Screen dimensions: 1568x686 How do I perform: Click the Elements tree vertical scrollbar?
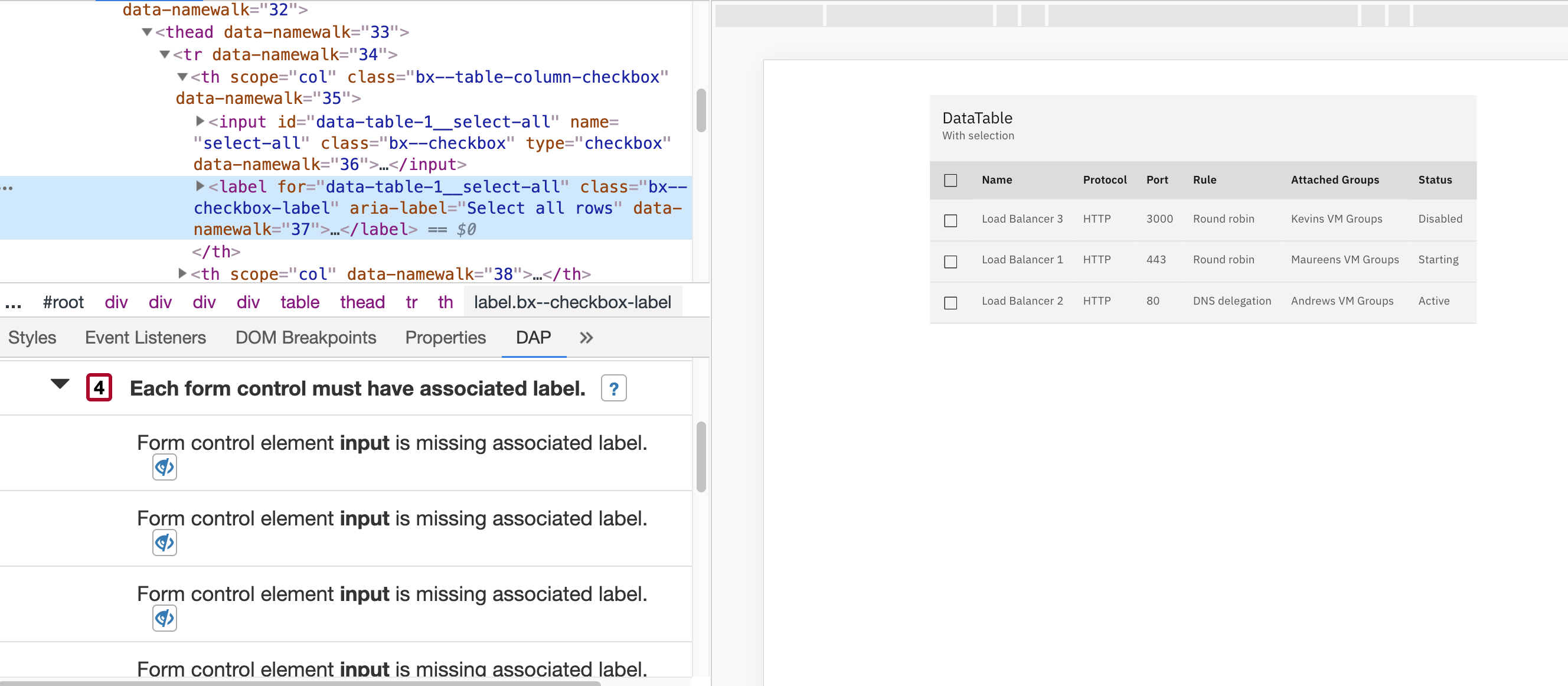coord(701,110)
